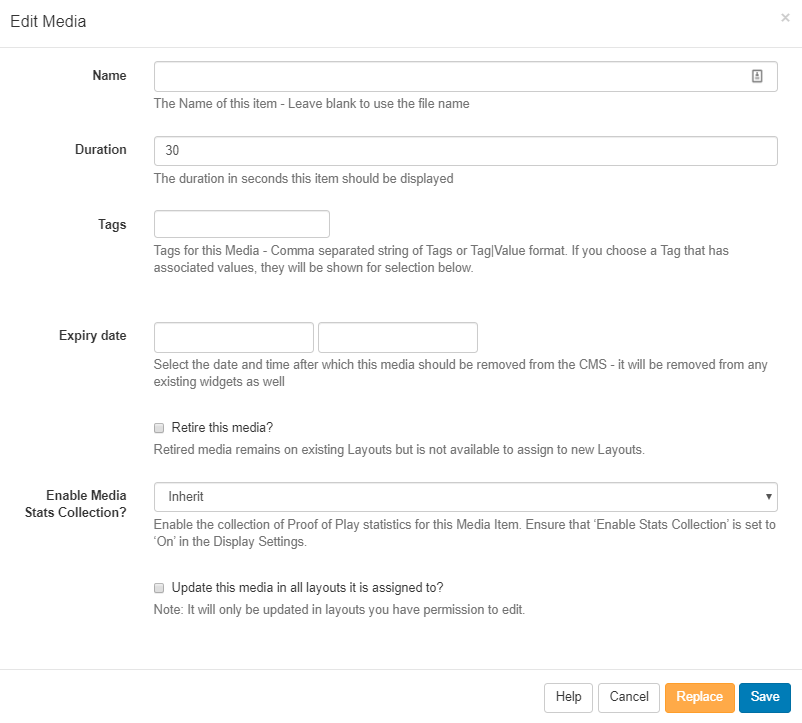802x723 pixels.
Task: Expand the Inherit stats collection dropdown
Action: tap(465, 497)
